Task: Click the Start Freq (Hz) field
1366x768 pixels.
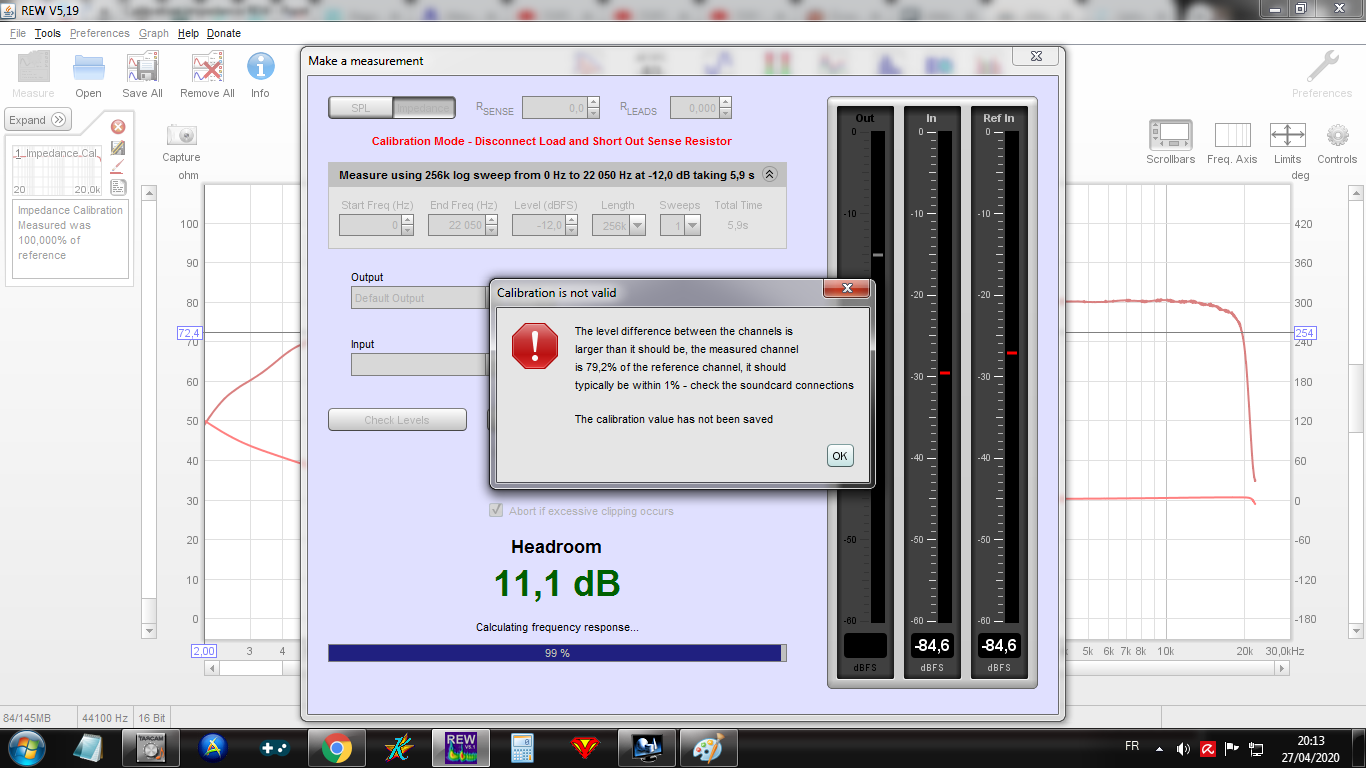Action: point(370,226)
